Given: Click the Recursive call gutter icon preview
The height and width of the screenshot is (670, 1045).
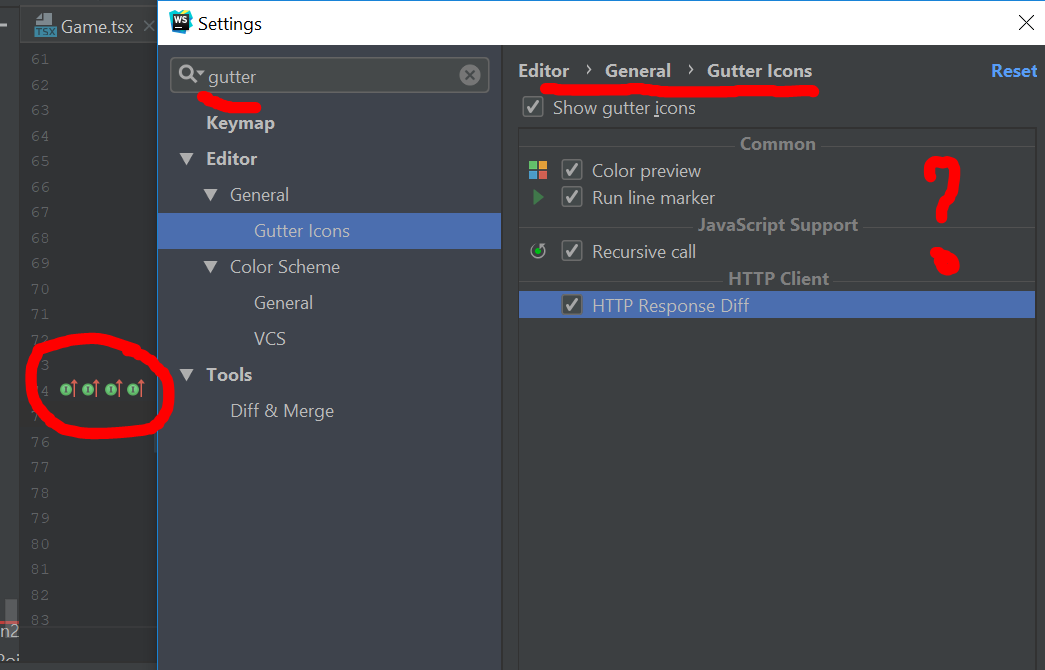Looking at the screenshot, I should pos(537,251).
